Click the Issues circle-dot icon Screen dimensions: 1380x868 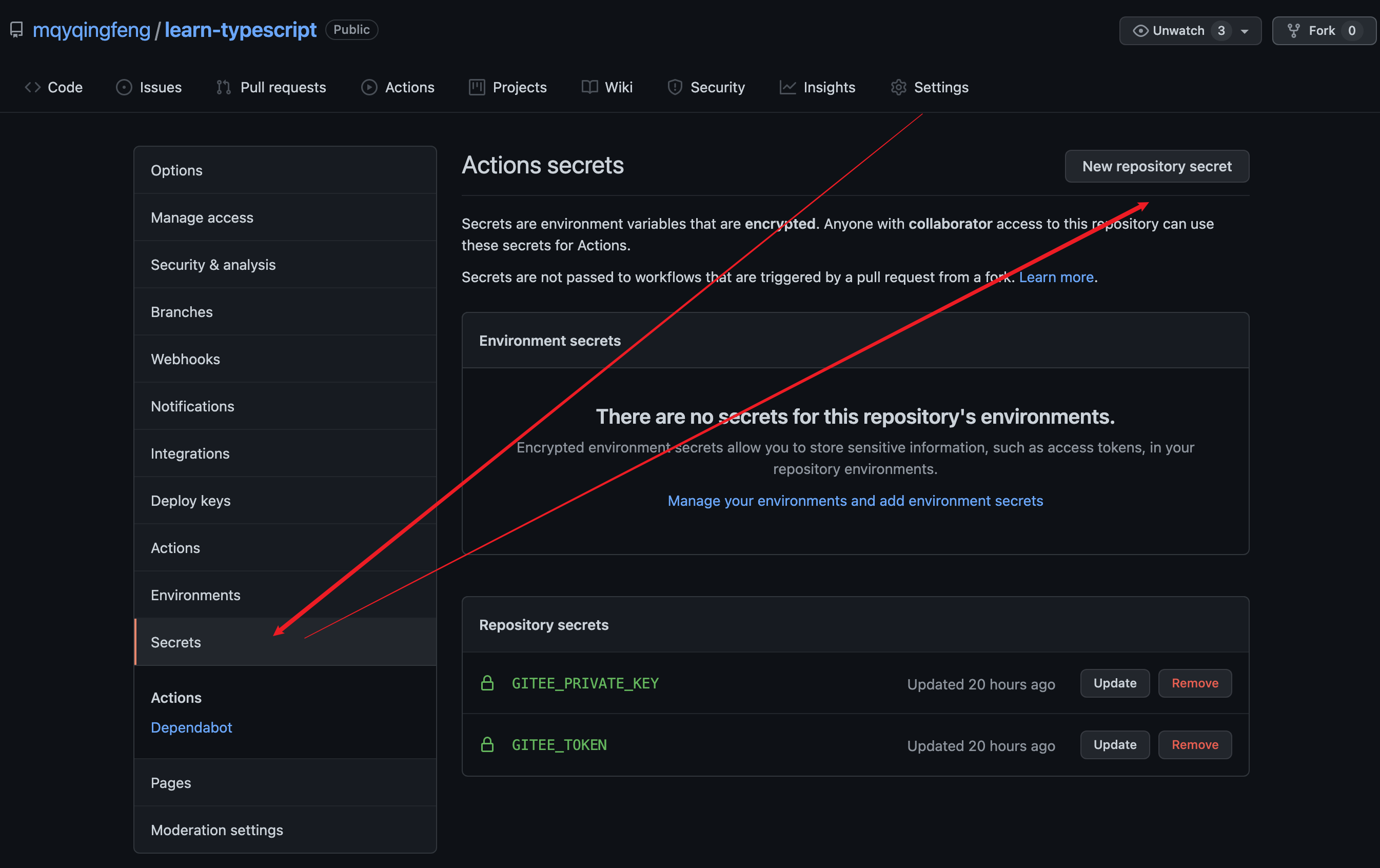point(124,87)
